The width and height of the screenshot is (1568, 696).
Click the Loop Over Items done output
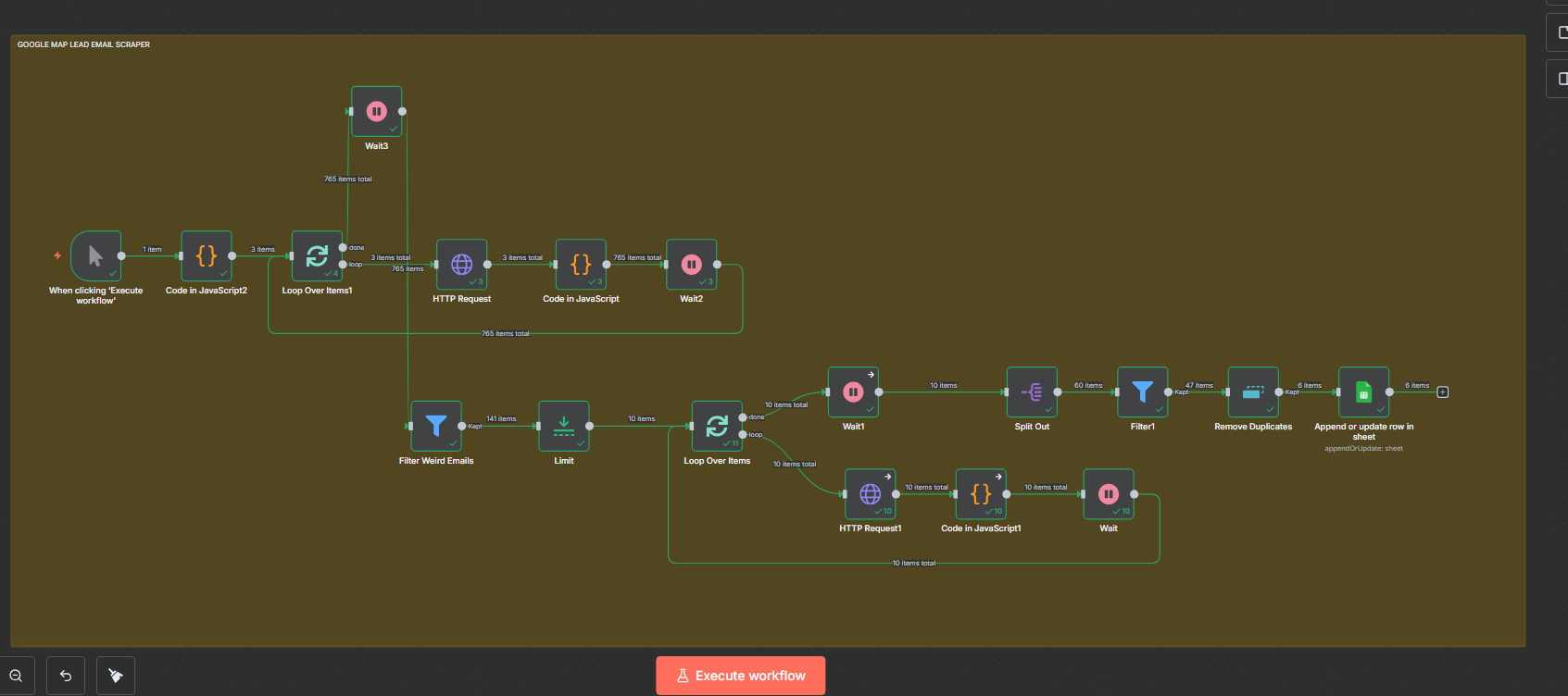(743, 417)
